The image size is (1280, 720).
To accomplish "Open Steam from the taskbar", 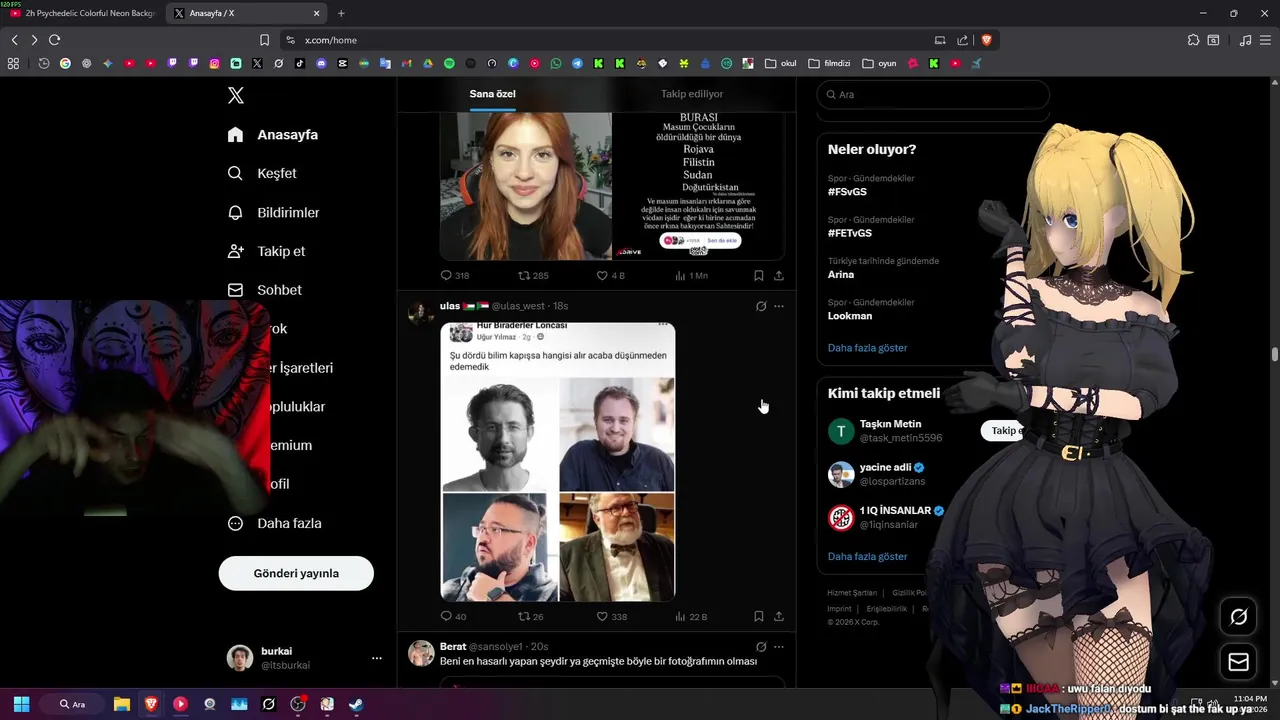I will pyautogui.click(x=356, y=704).
